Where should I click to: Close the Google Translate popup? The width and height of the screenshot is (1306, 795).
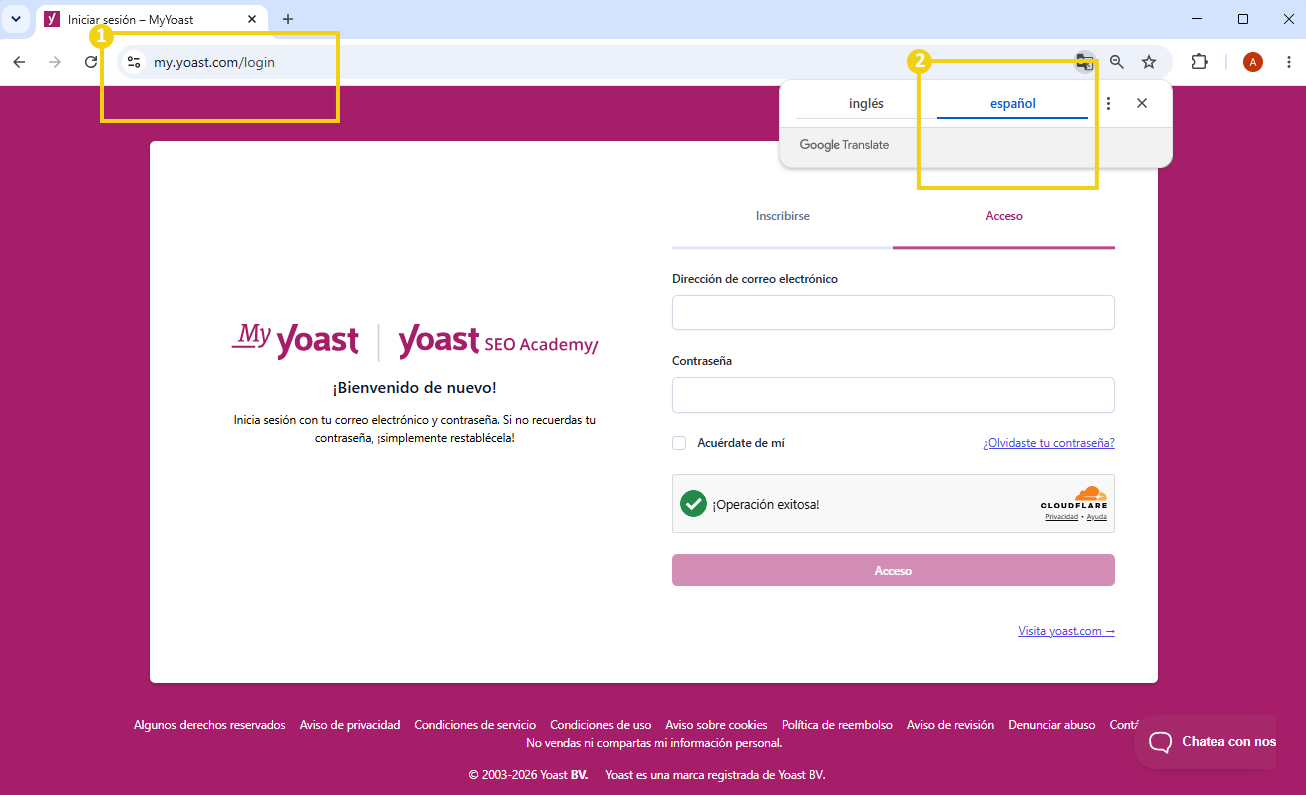[1142, 103]
